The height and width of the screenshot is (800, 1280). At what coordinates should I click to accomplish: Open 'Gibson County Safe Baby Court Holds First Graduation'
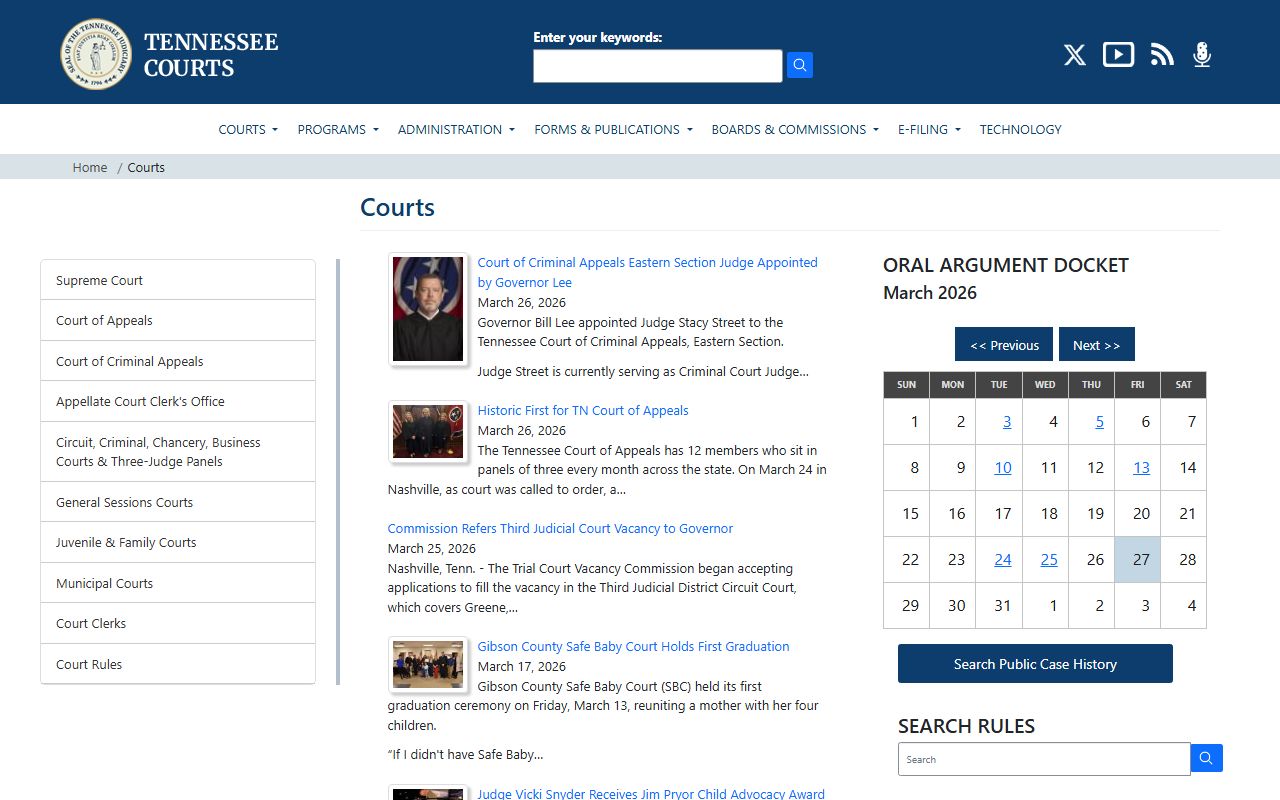pos(633,646)
